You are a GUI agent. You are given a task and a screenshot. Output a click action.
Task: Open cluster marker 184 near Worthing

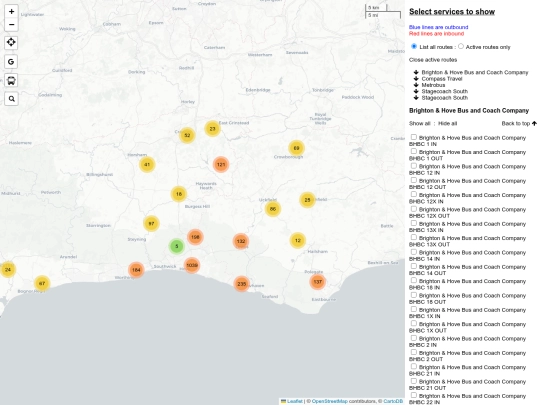click(x=136, y=270)
